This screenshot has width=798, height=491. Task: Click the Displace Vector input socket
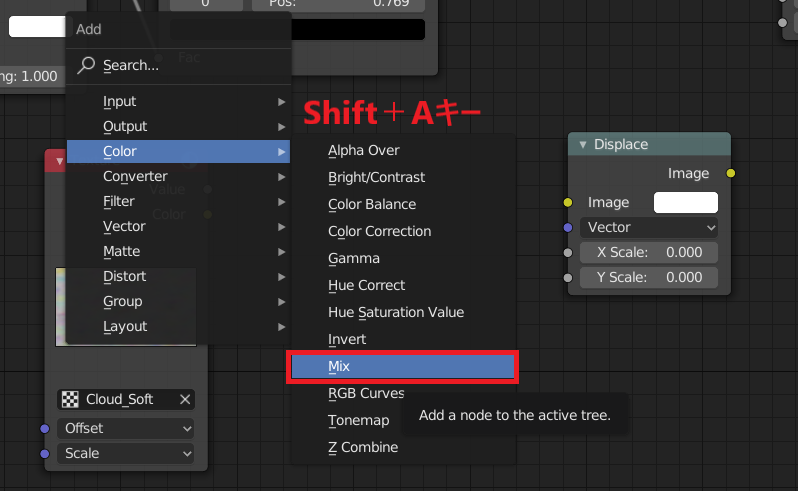click(x=568, y=227)
